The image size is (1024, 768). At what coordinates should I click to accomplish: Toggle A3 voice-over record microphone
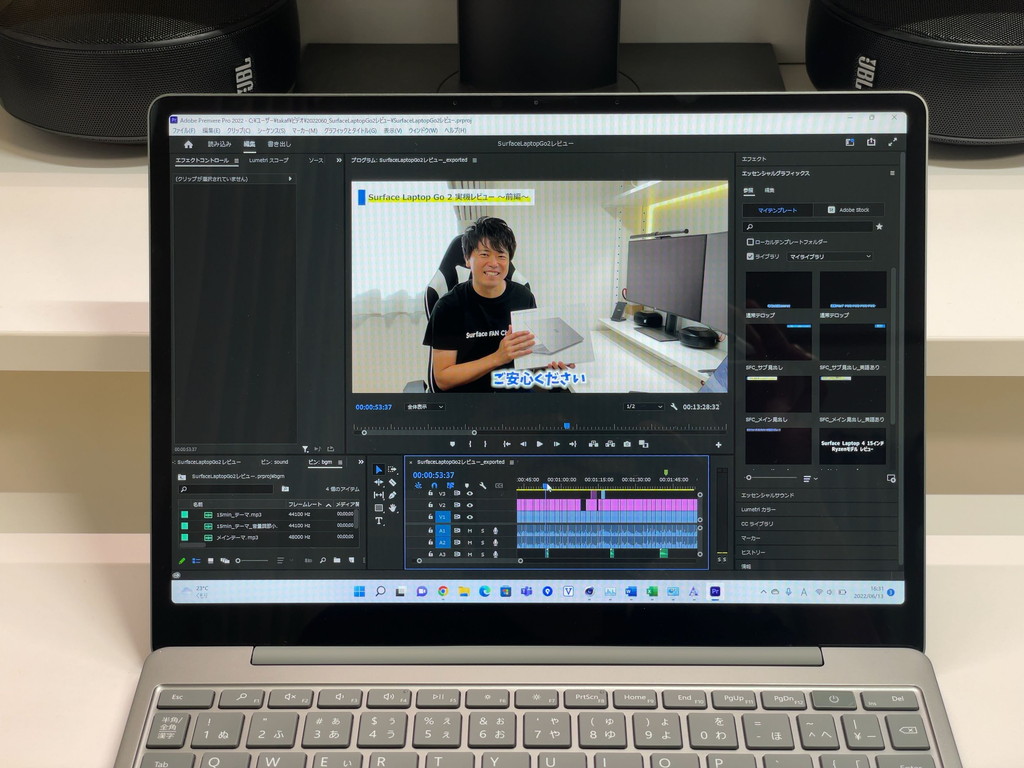pos(496,554)
